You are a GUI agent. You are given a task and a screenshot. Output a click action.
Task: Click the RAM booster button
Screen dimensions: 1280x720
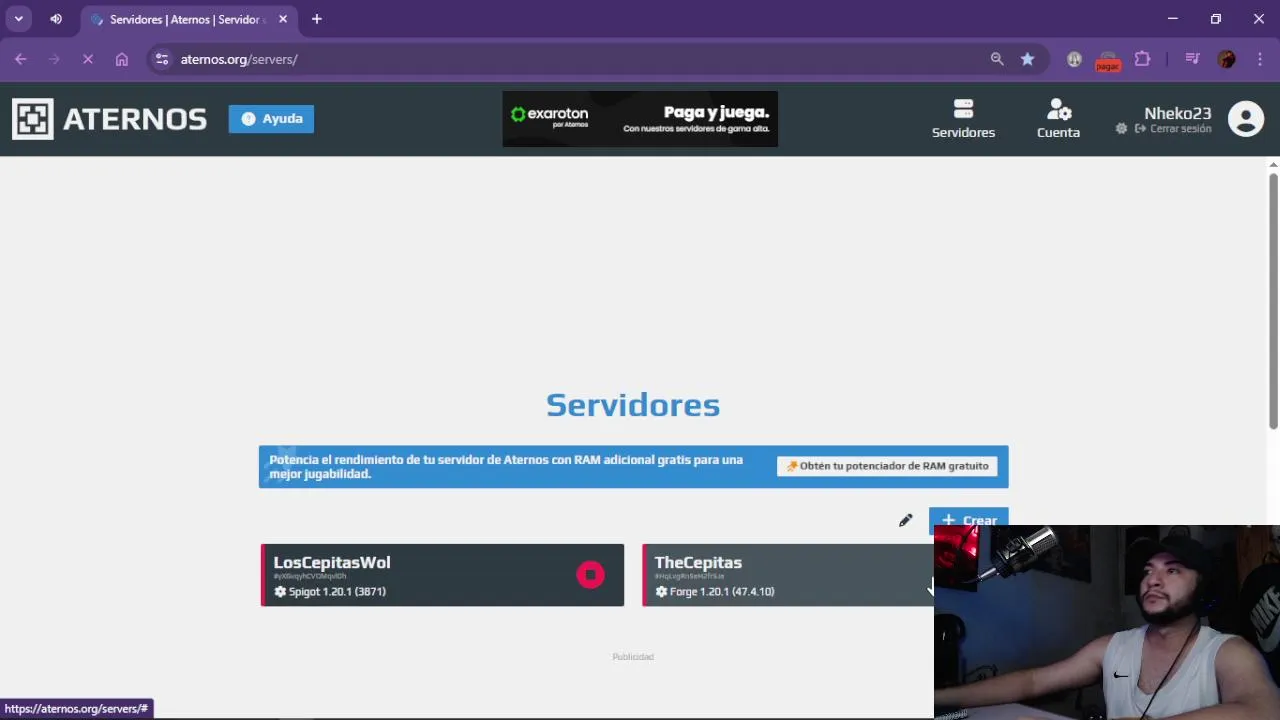887,466
